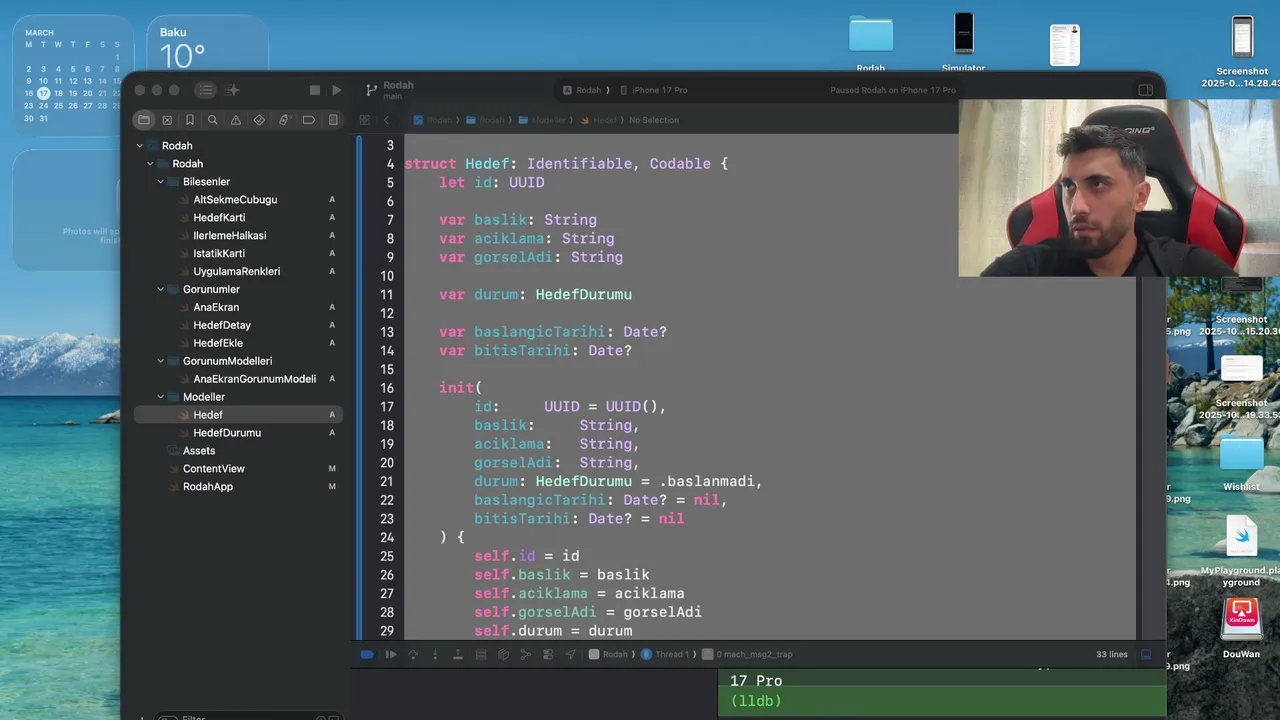This screenshot has width=1280, height=720.
Task: Open the Test navigator diamond icon
Action: [259, 120]
